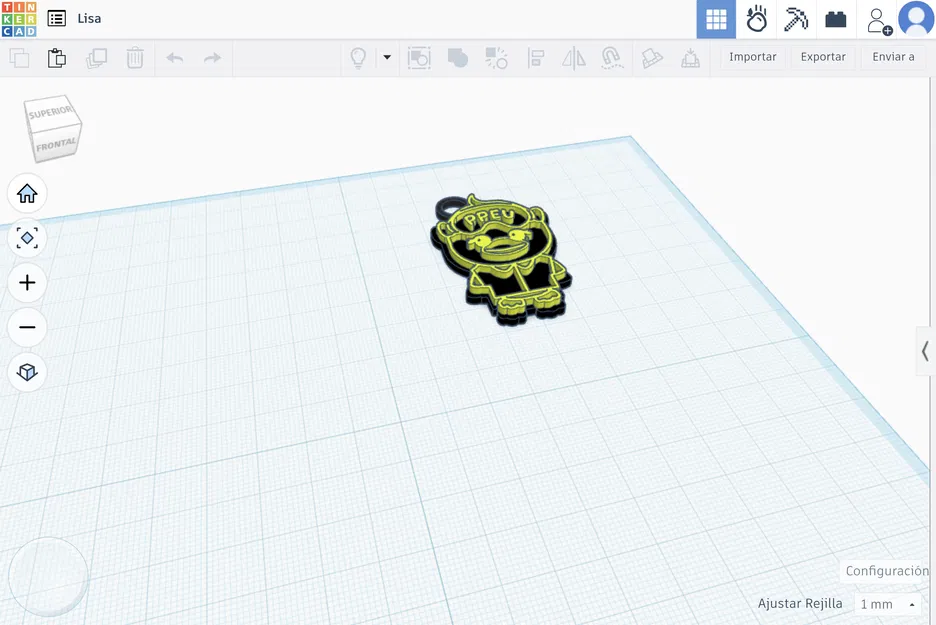Open the Enviar a menu

click(x=893, y=57)
